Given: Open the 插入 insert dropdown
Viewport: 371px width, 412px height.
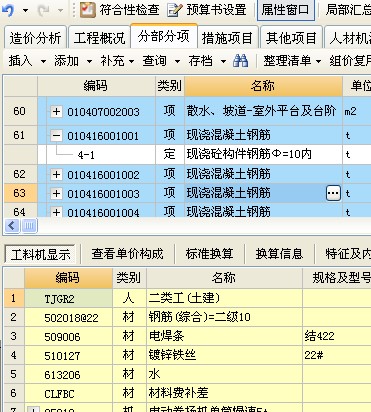Looking at the screenshot, I should pyautogui.click(x=27, y=61).
